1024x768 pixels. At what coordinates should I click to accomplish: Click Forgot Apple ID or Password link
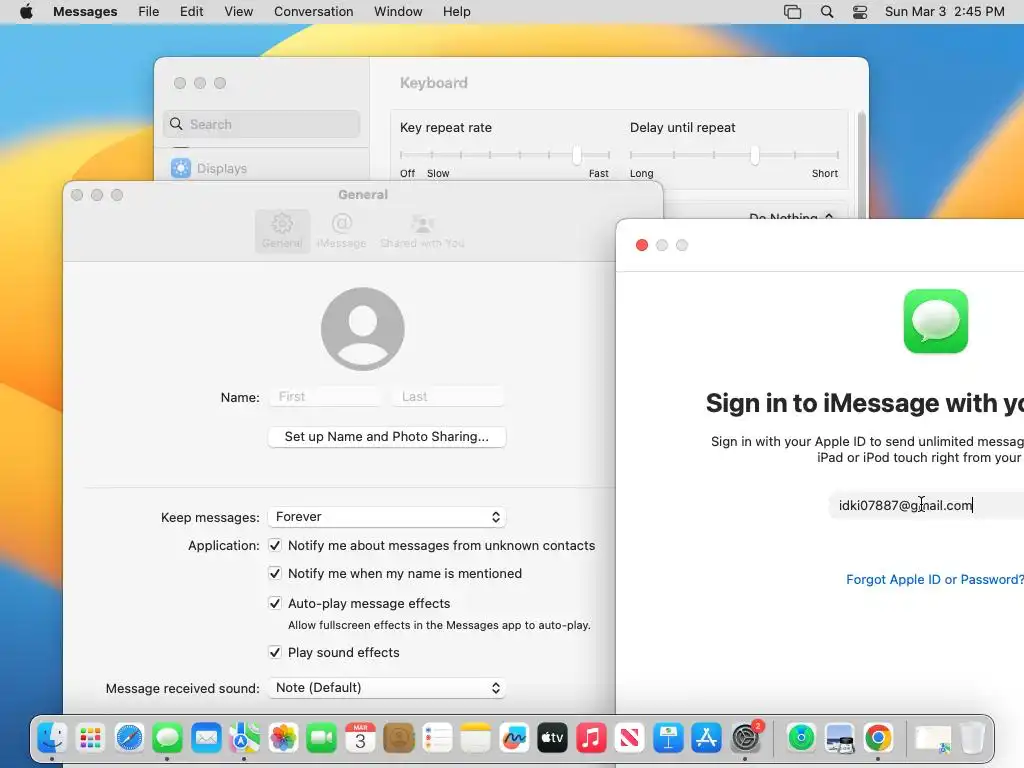935,579
